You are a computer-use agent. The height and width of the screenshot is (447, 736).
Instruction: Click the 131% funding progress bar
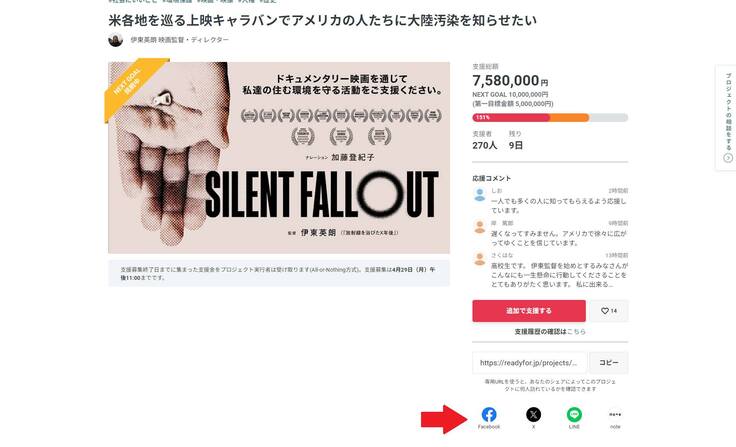pos(549,117)
